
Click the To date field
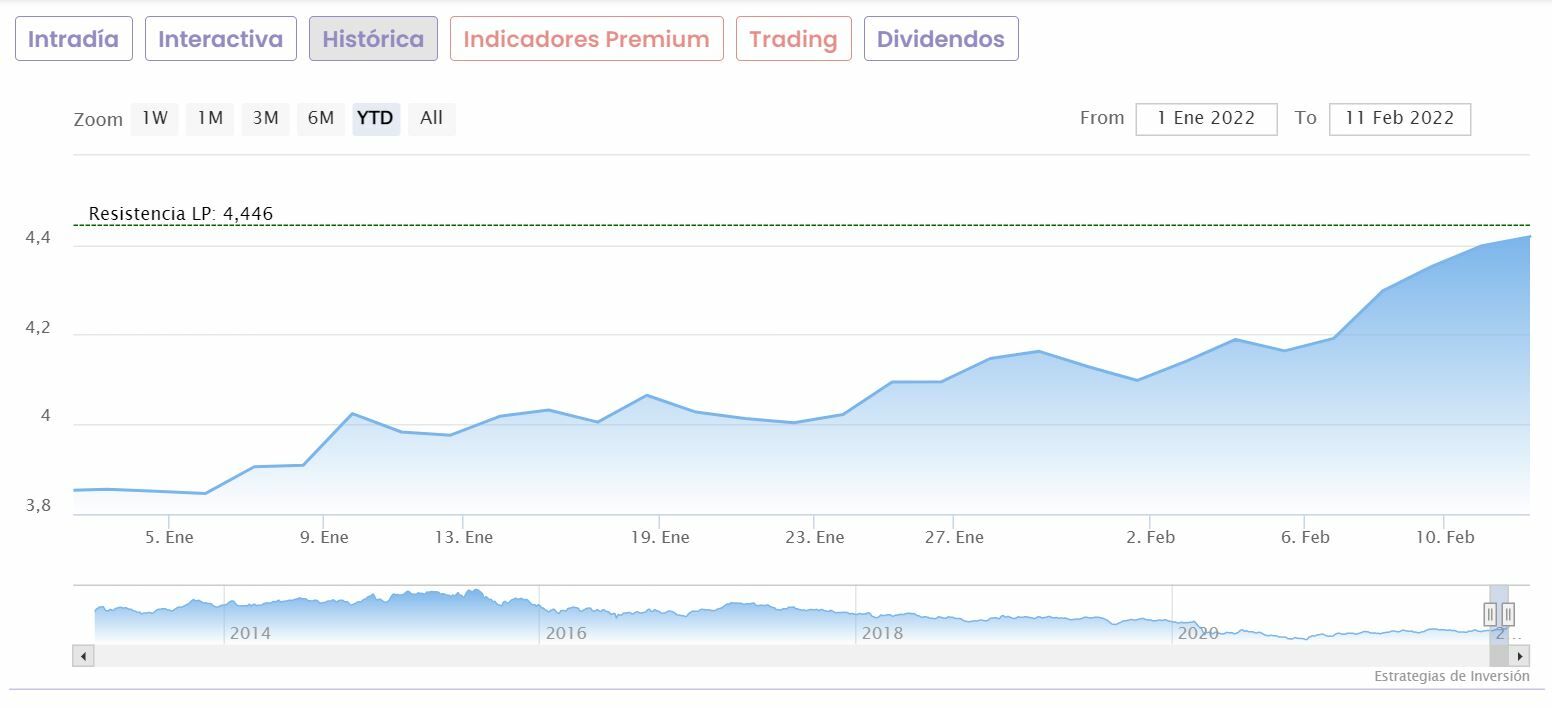click(x=1399, y=118)
